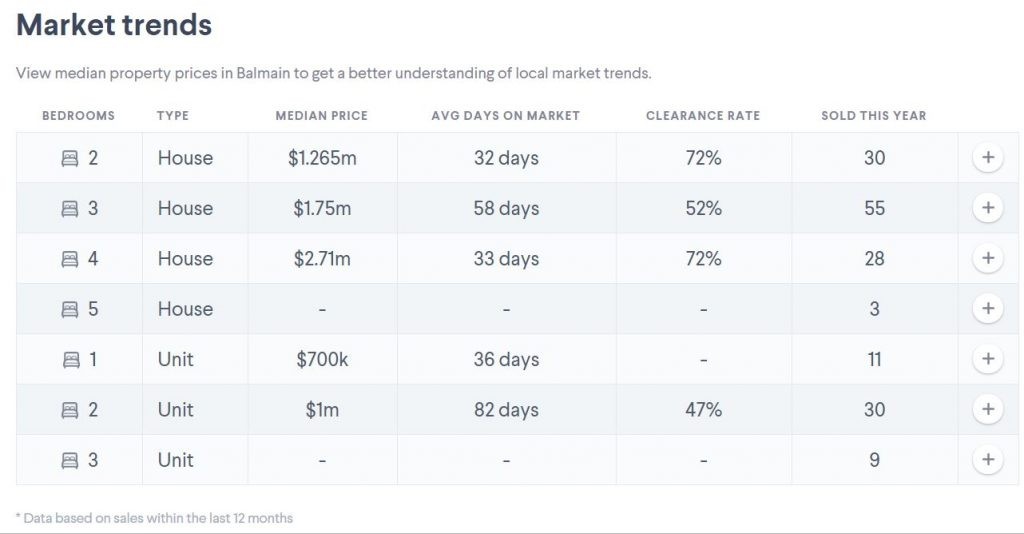Expand the 1 bedroom Unit row
Viewport: 1024px width, 534px height.
pyautogui.click(x=987, y=359)
